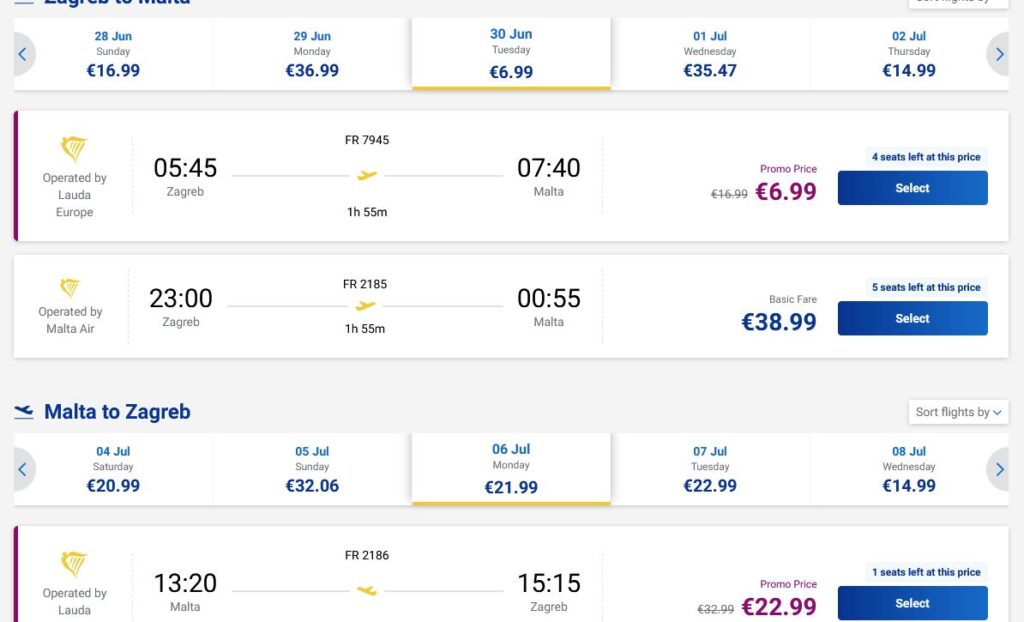Click the Lauda Europe harp logo on flight FR 7945
This screenshot has width=1024, height=622.
point(74,149)
